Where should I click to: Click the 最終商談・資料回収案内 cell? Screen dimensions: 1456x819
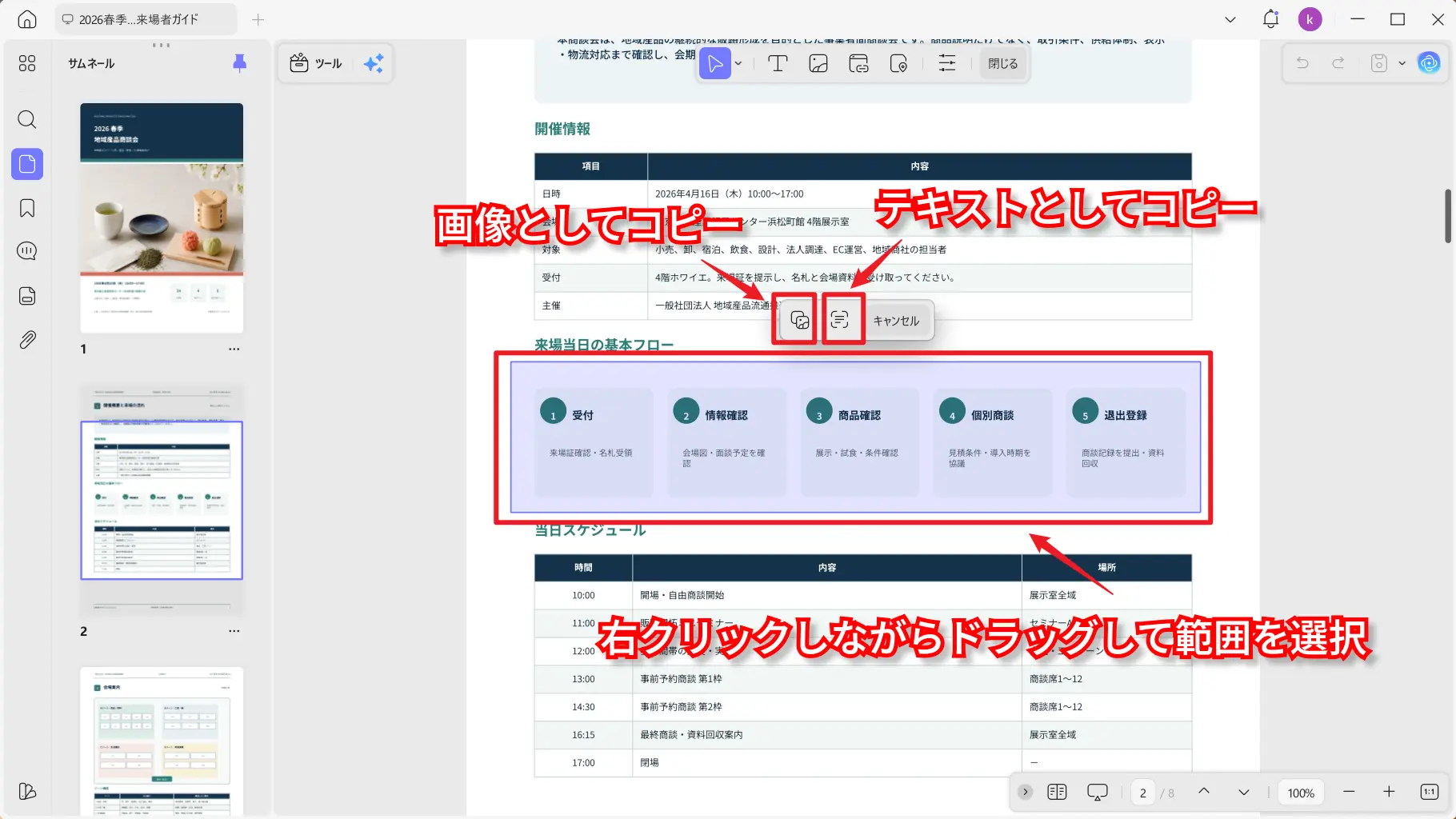(x=827, y=735)
